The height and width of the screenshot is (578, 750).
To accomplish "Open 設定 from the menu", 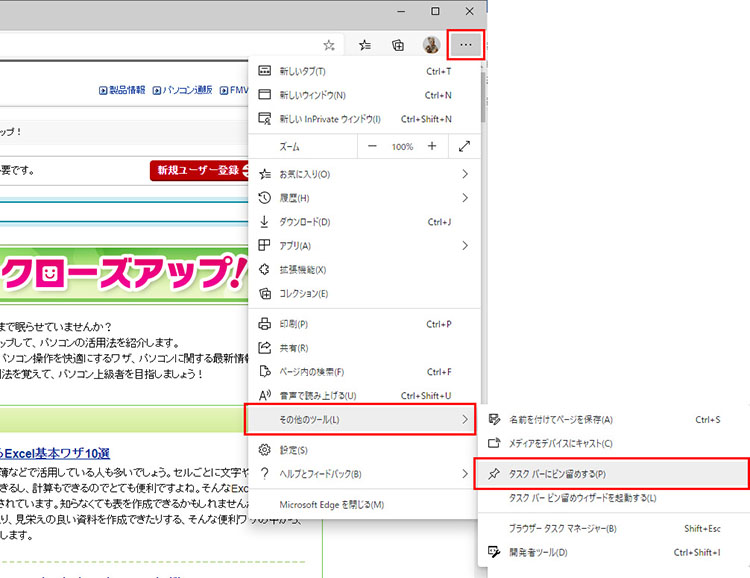I will [292, 450].
